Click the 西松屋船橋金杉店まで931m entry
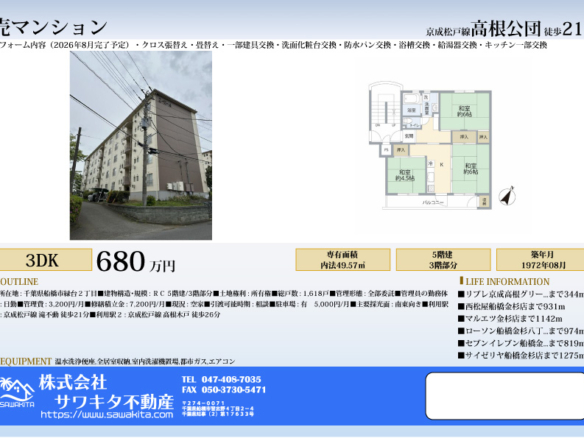584x438 pixels. (x=511, y=307)
